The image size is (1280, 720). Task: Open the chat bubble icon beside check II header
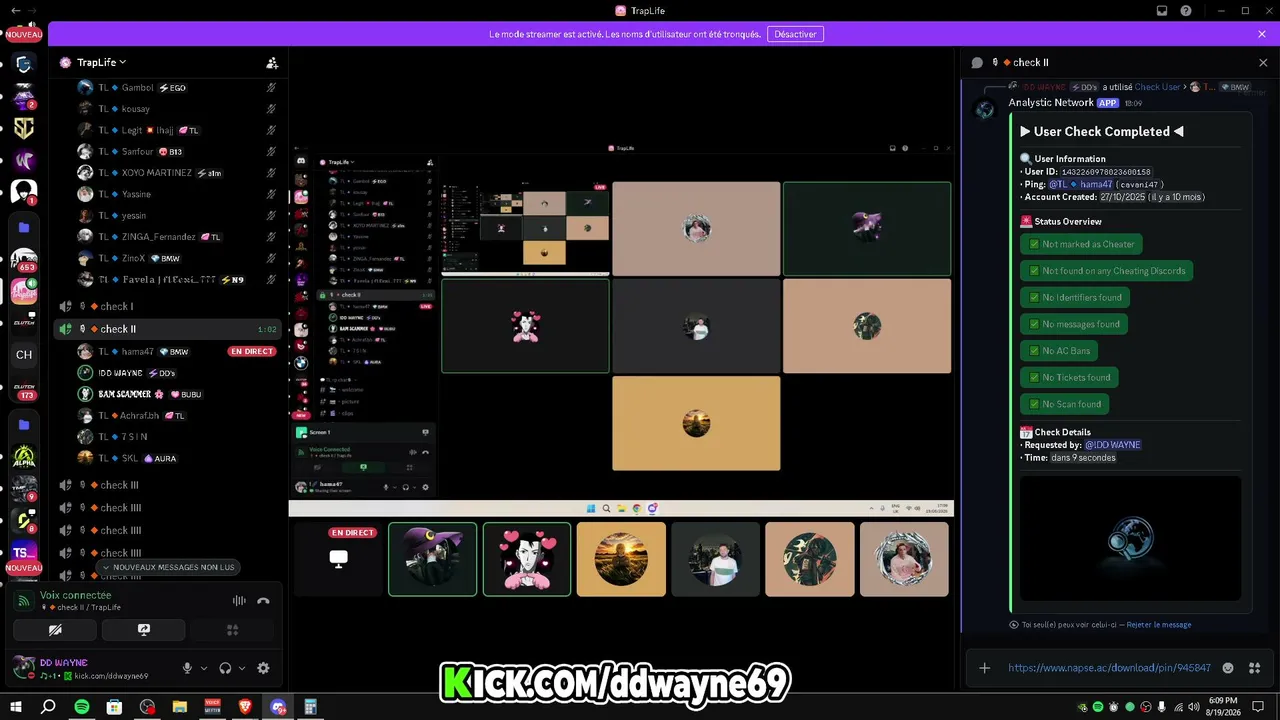coord(977,62)
